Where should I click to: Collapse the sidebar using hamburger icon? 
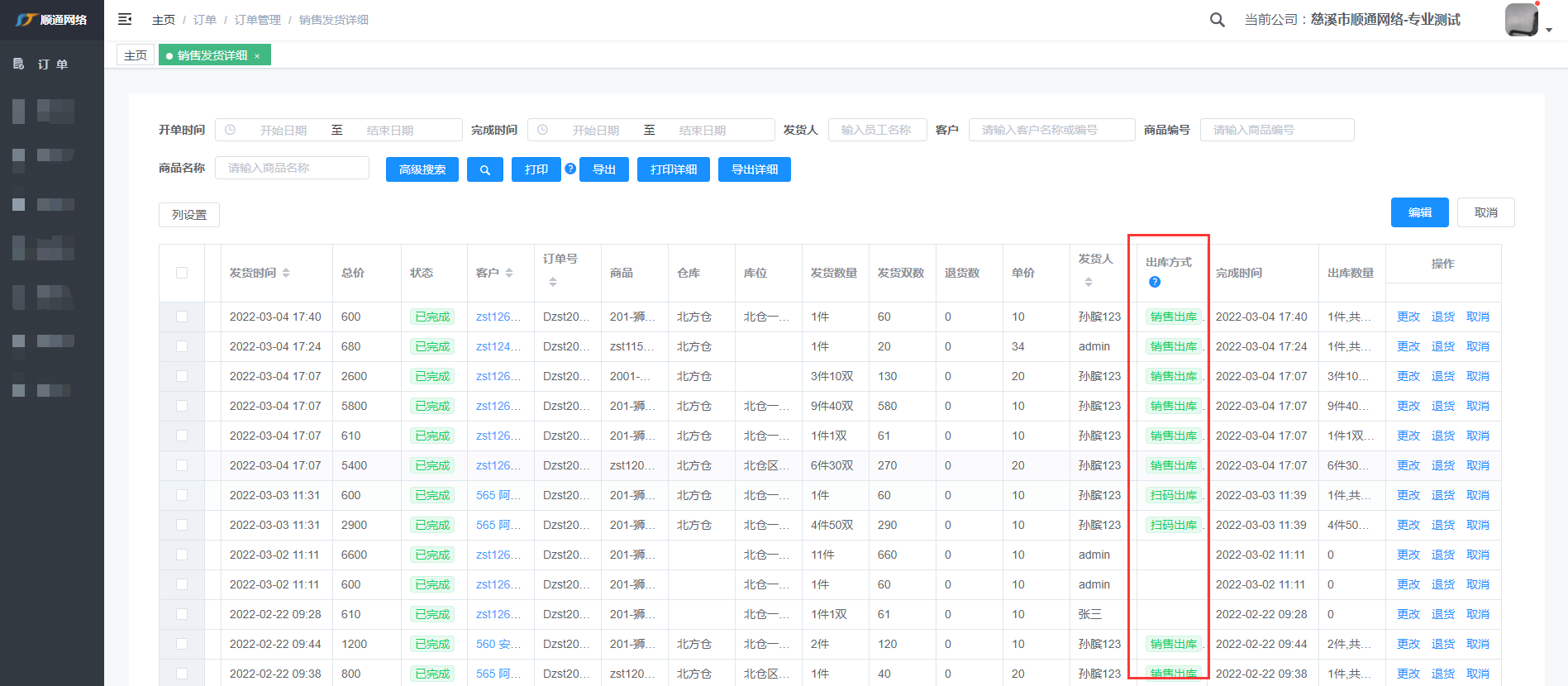(125, 19)
